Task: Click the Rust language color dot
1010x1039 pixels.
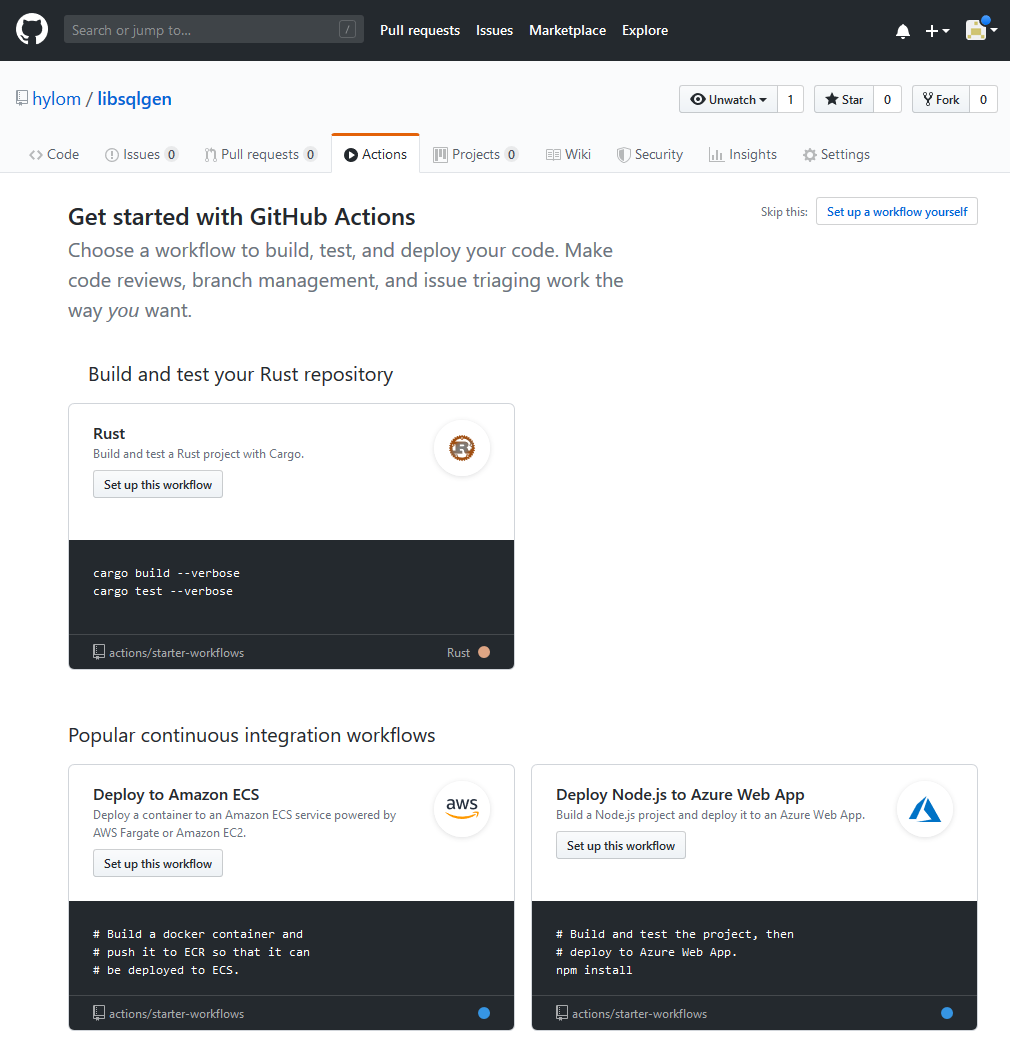Action: pyautogui.click(x=484, y=652)
